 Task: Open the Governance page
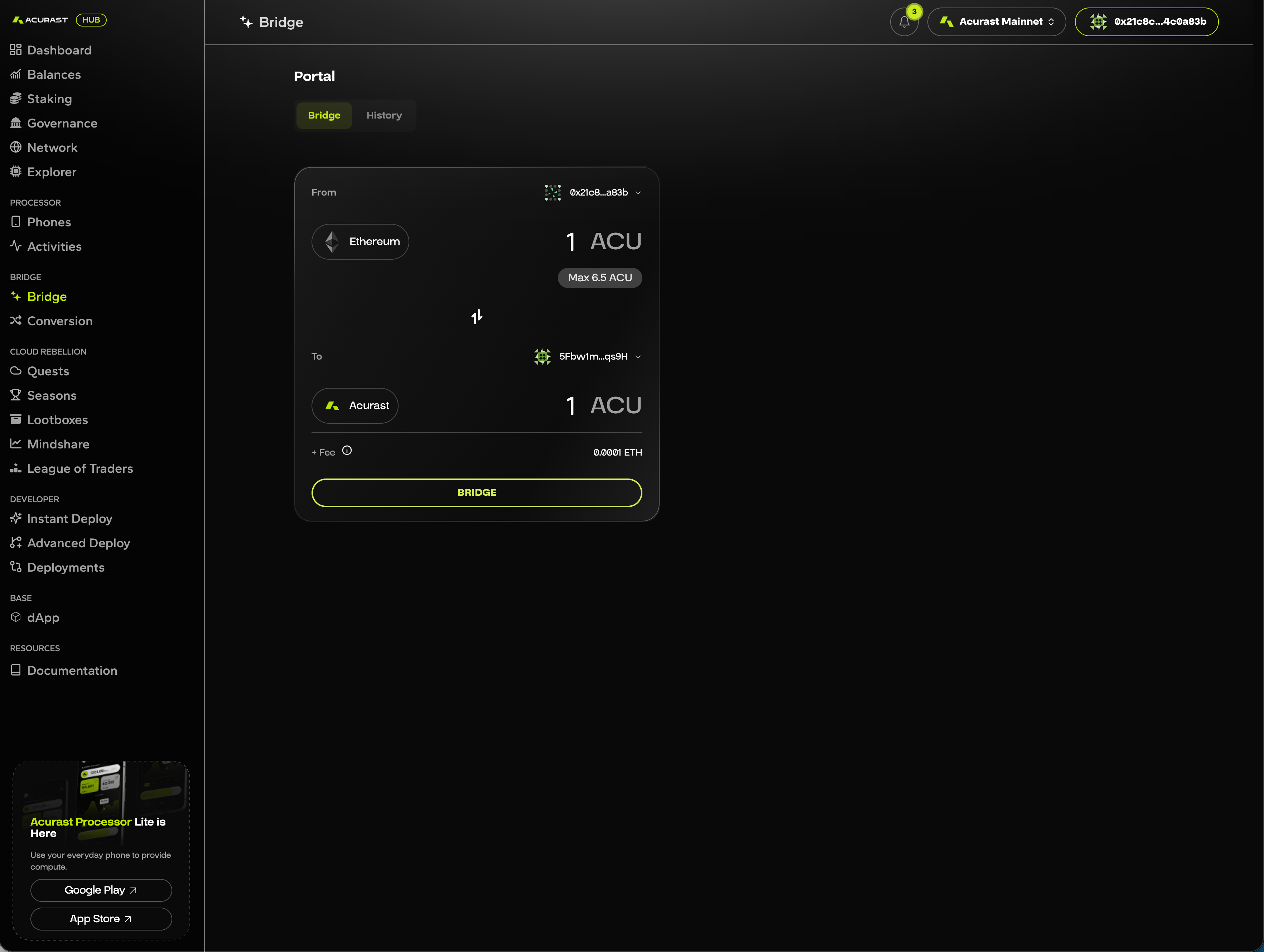(62, 123)
